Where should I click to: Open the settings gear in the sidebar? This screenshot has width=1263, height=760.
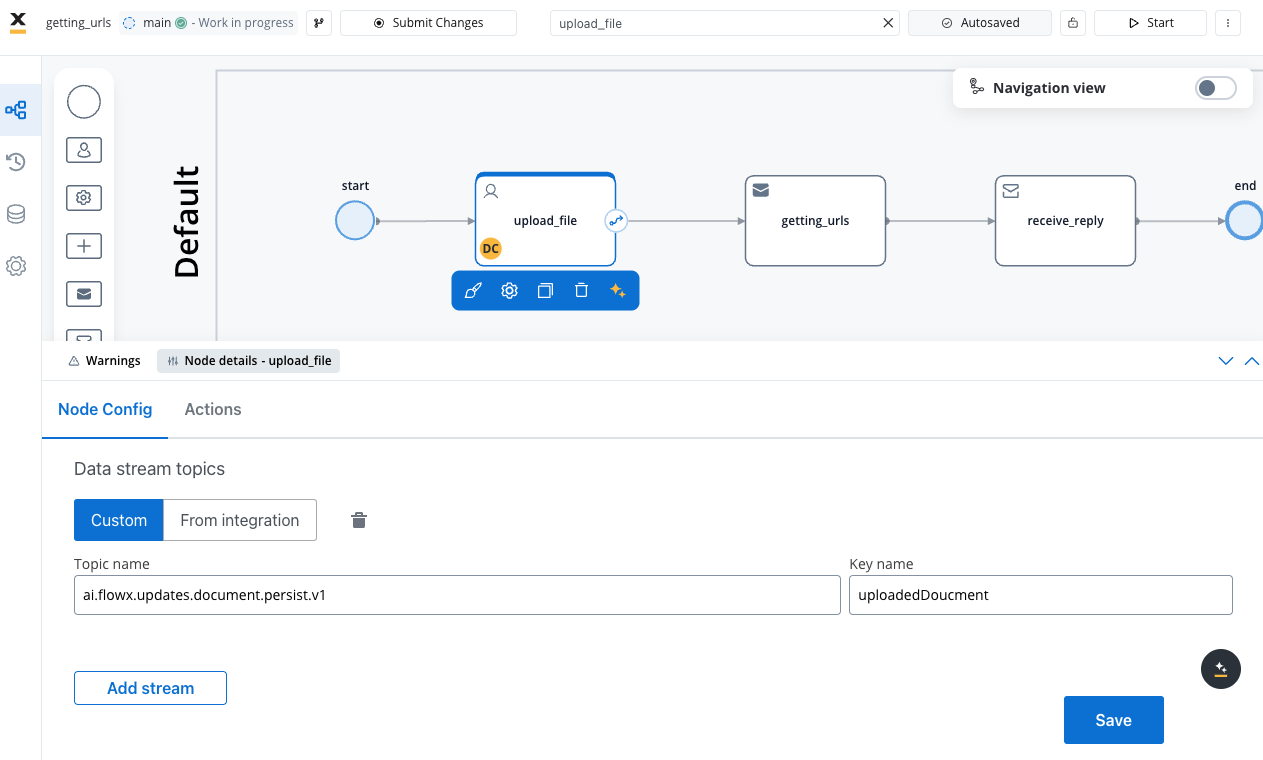point(16,266)
